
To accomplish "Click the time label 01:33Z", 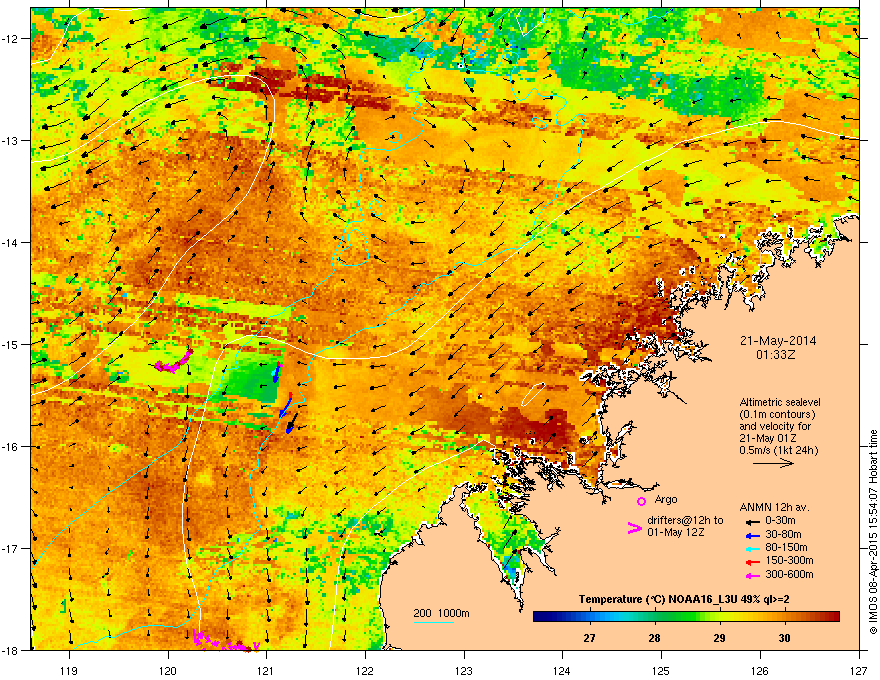I will (776, 355).
